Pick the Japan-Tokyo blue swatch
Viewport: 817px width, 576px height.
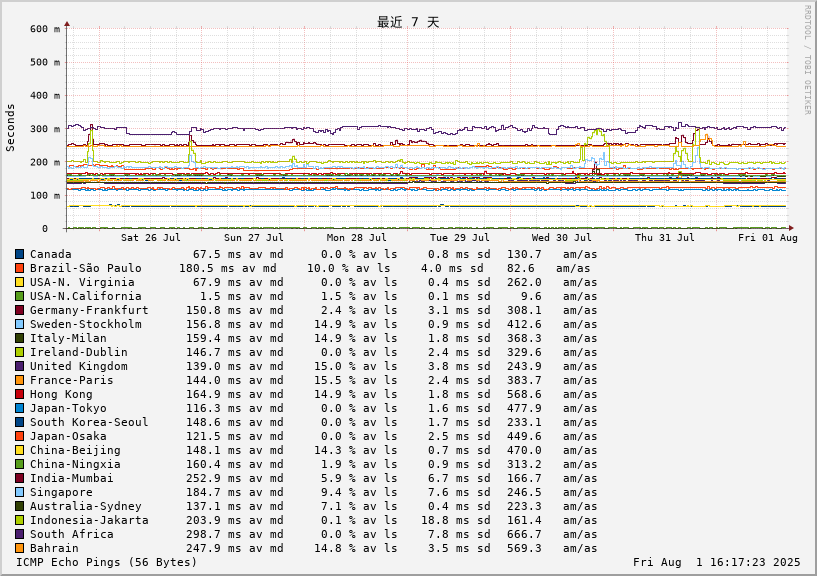(20, 409)
